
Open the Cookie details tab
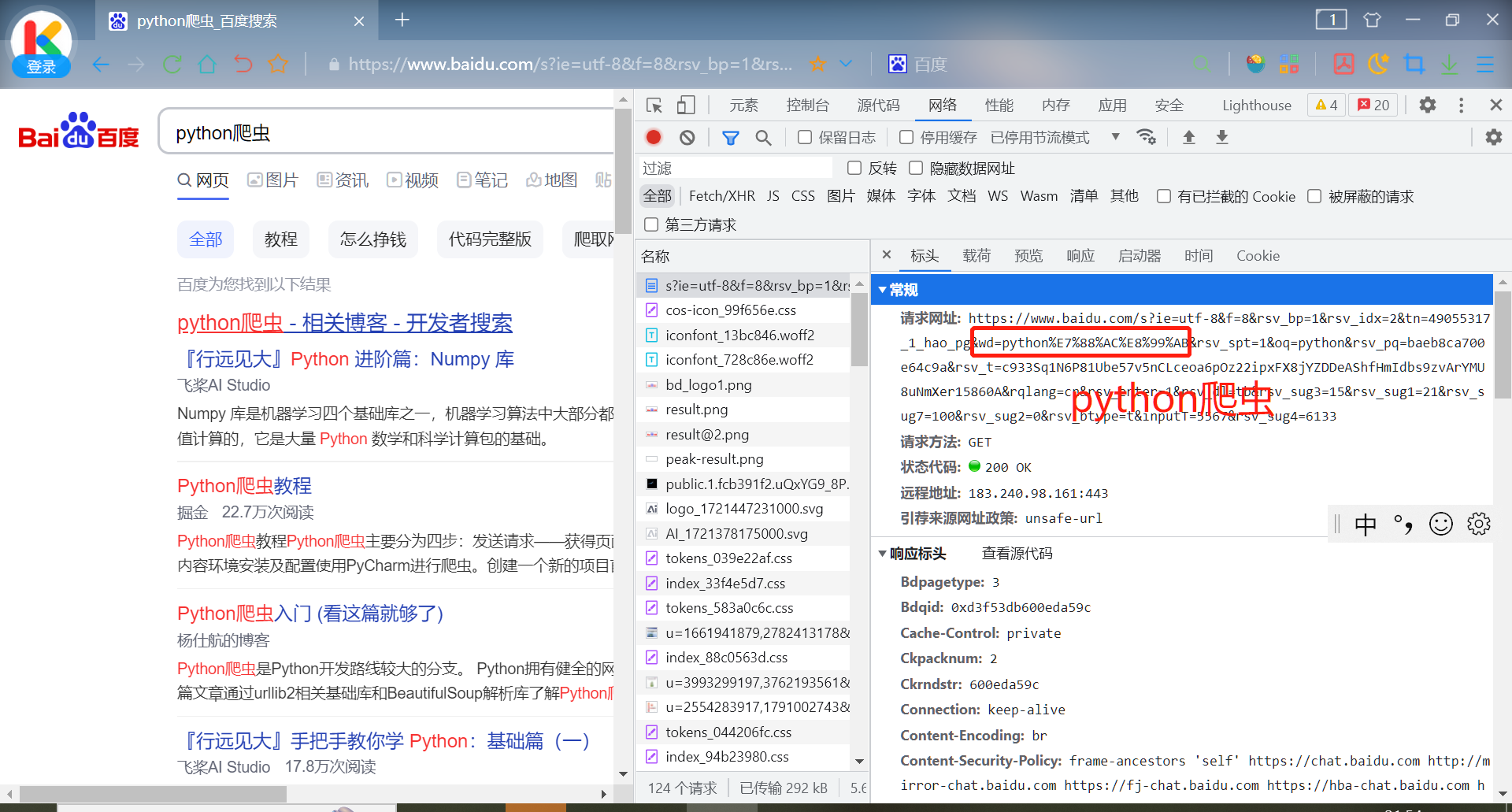(x=1258, y=256)
